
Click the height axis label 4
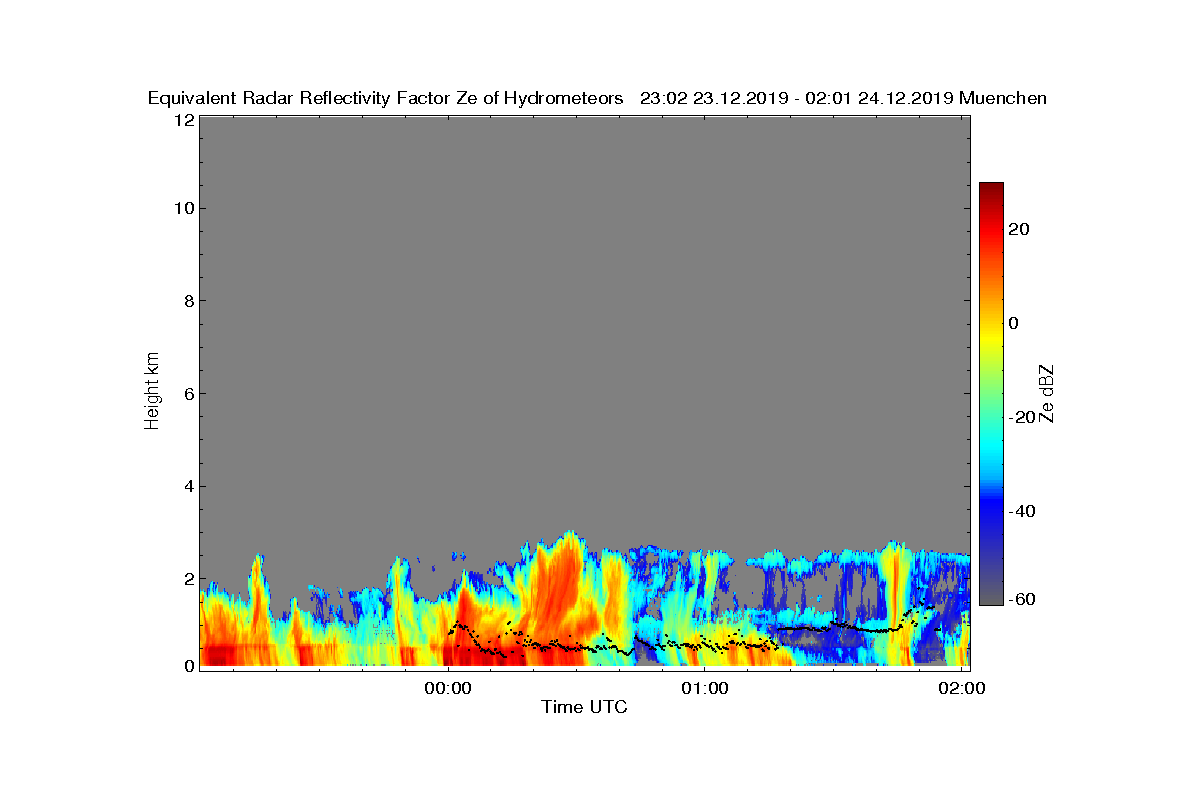pyautogui.click(x=188, y=486)
